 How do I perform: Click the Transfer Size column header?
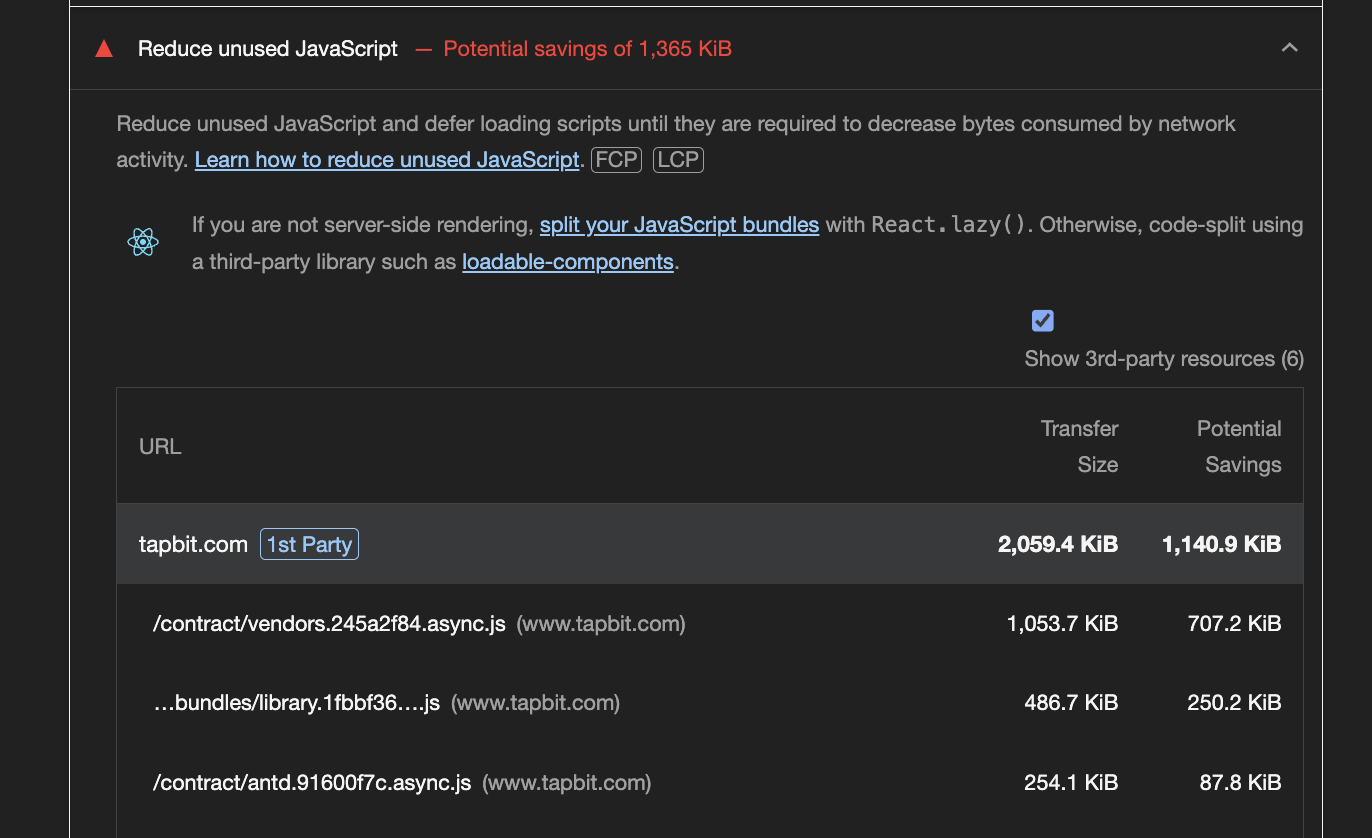click(x=1079, y=446)
